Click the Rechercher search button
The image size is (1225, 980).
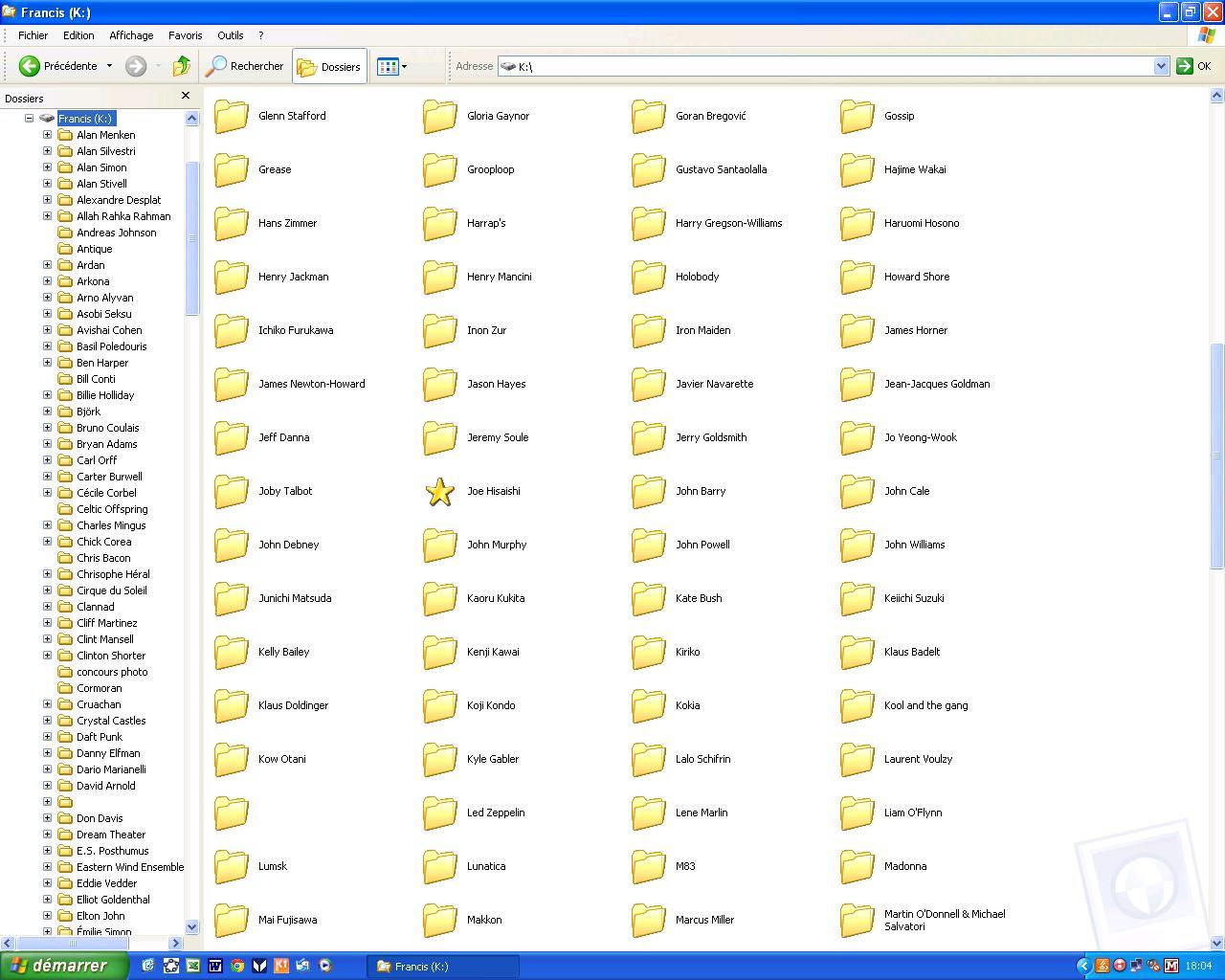click(x=245, y=66)
